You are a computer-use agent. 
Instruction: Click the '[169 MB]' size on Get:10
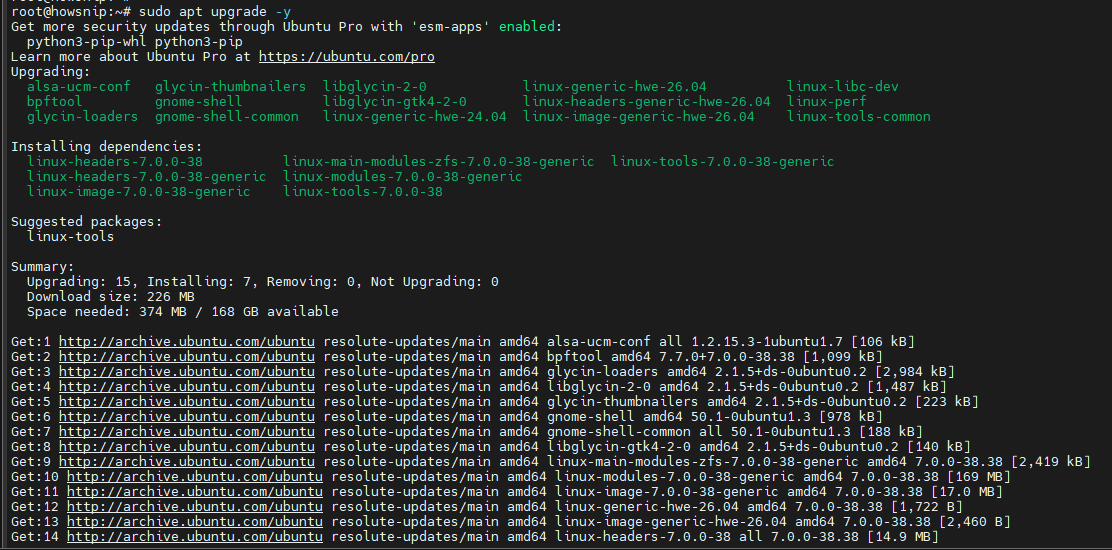click(x=979, y=476)
